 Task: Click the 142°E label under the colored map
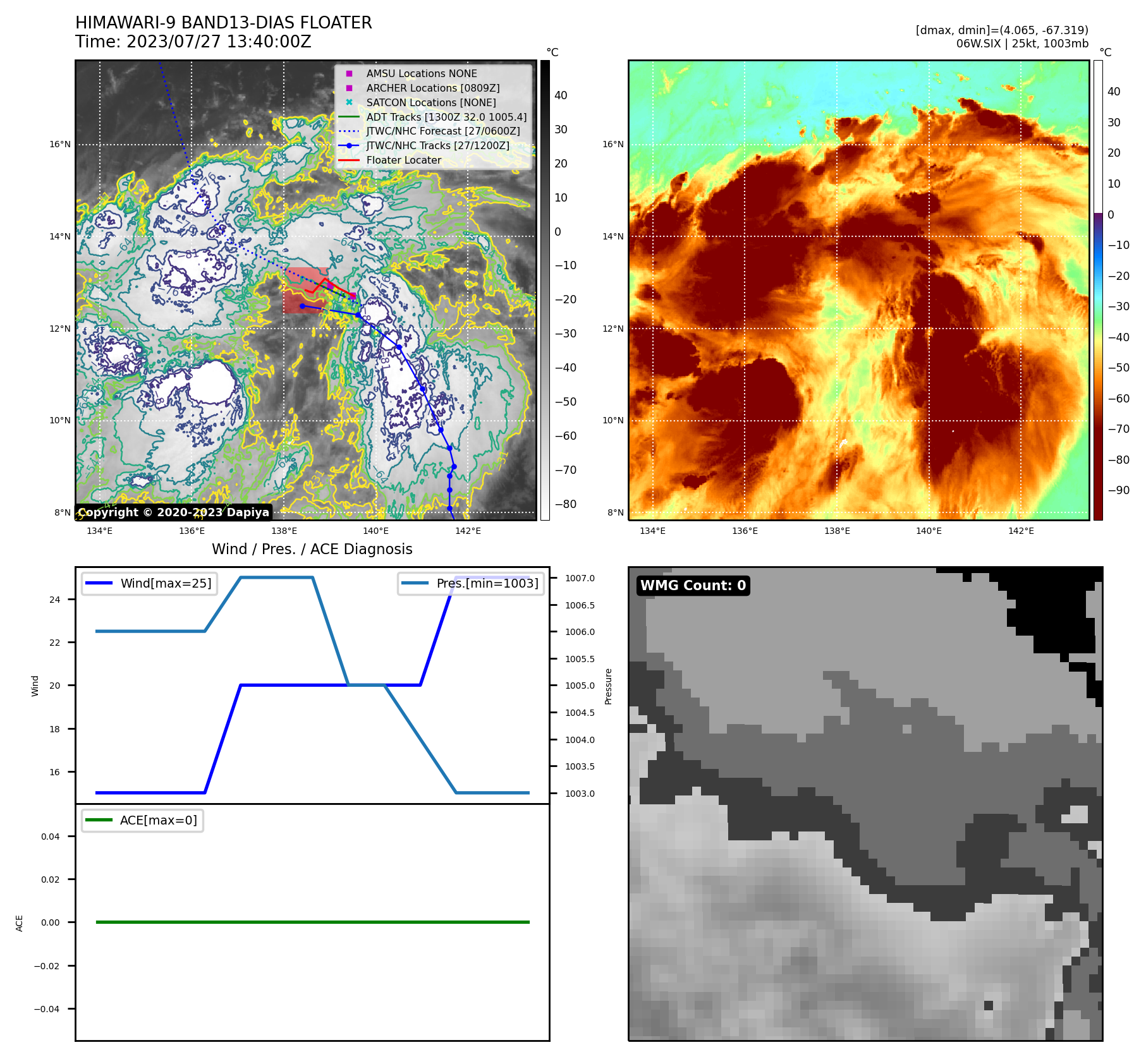(1021, 531)
